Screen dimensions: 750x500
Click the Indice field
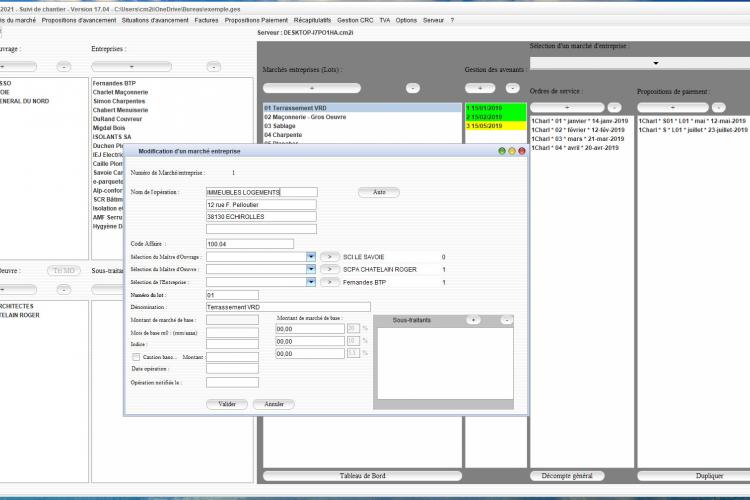[x=232, y=344]
